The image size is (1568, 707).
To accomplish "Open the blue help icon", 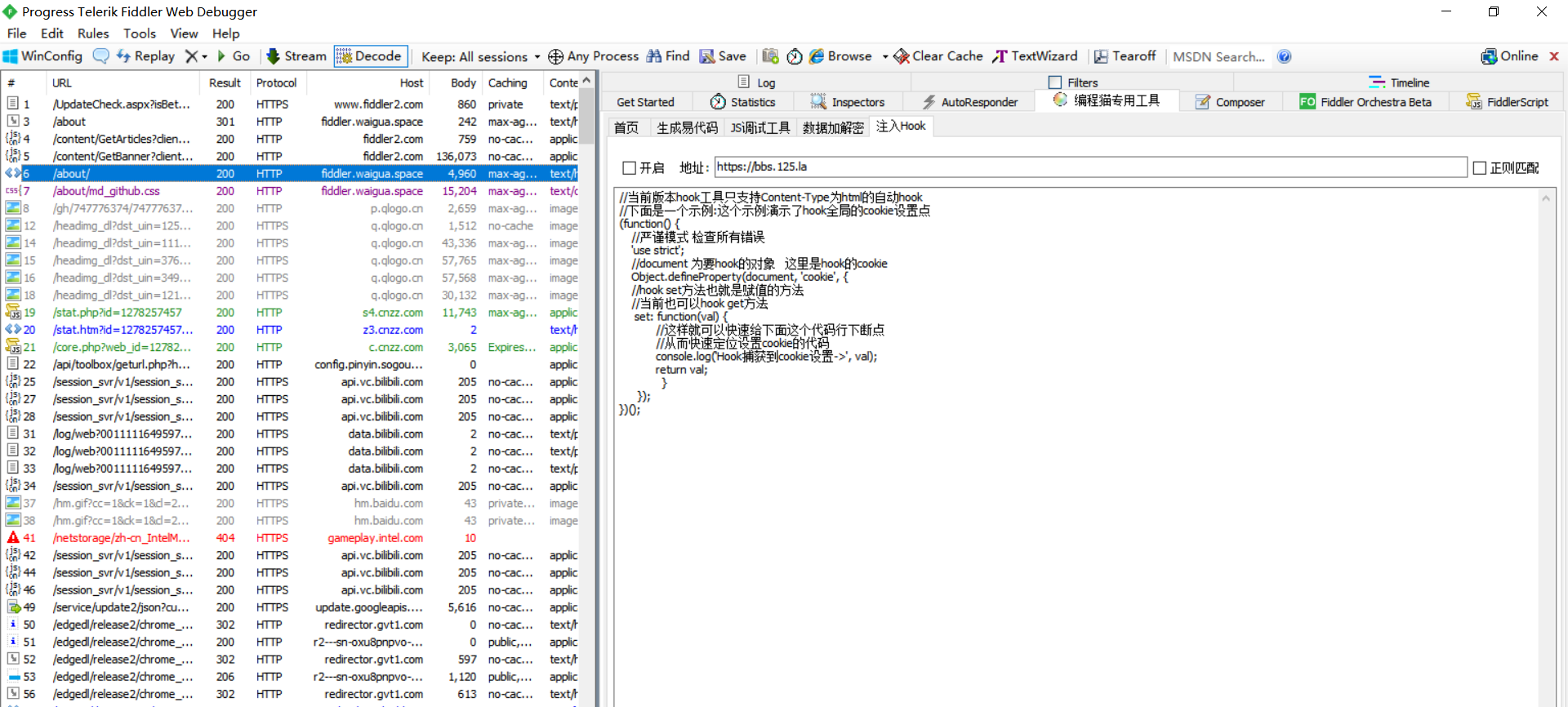I will [1285, 56].
